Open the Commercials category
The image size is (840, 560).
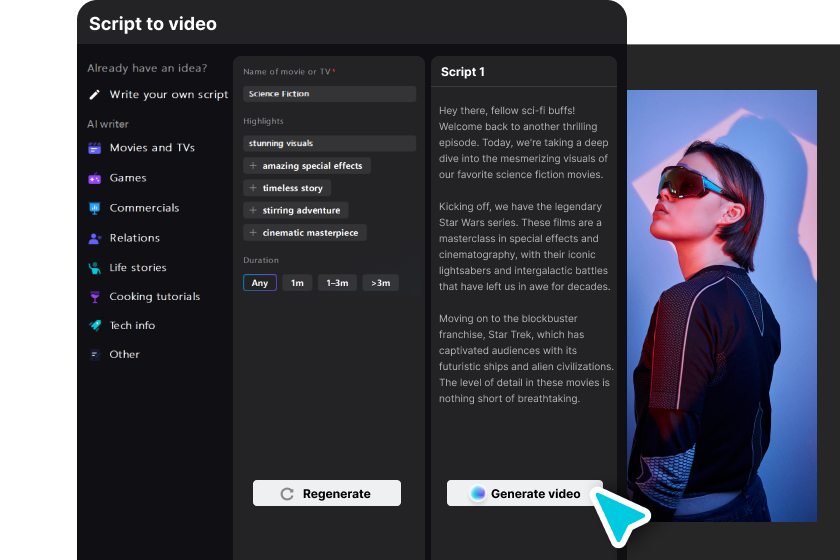click(134, 208)
